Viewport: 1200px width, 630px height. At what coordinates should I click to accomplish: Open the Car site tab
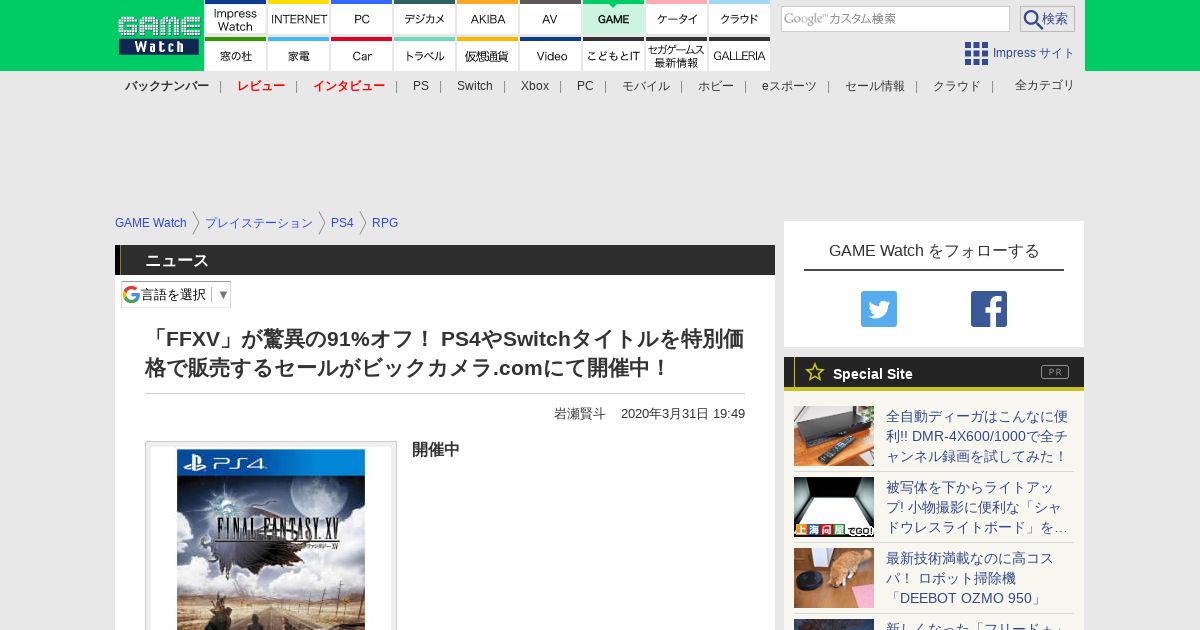(362, 55)
